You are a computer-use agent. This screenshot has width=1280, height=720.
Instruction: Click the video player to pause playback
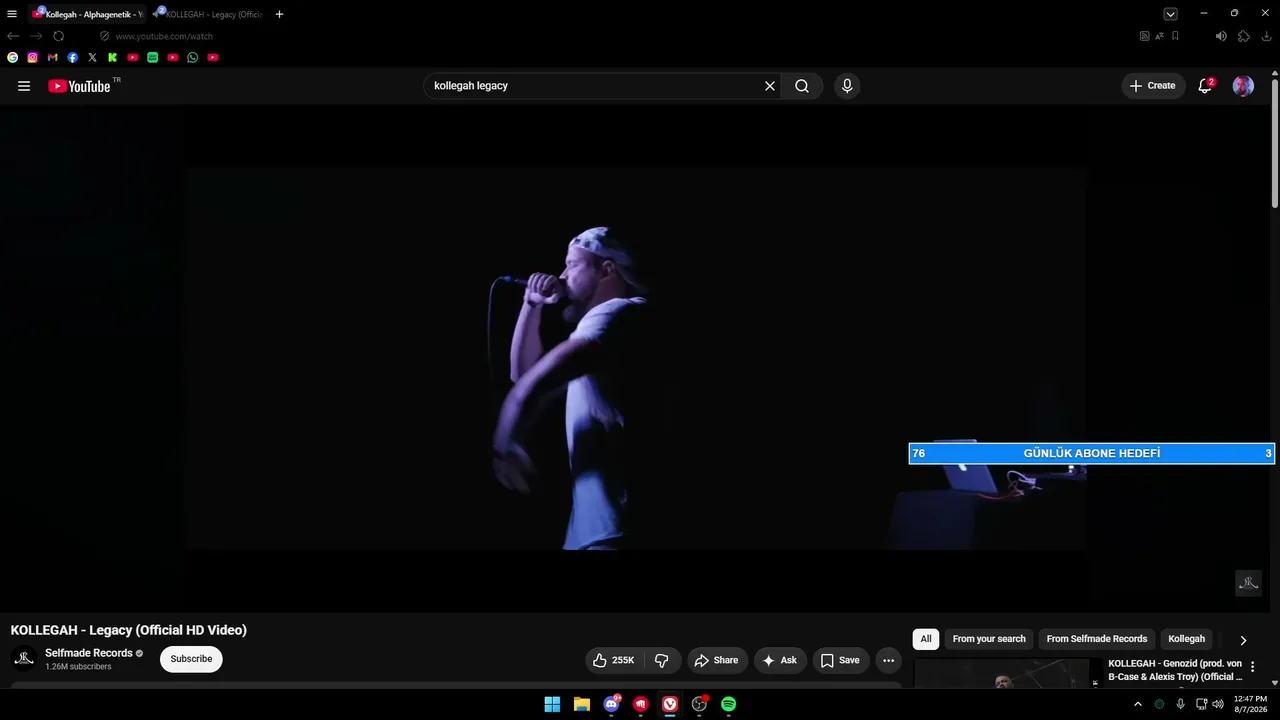tap(635, 358)
